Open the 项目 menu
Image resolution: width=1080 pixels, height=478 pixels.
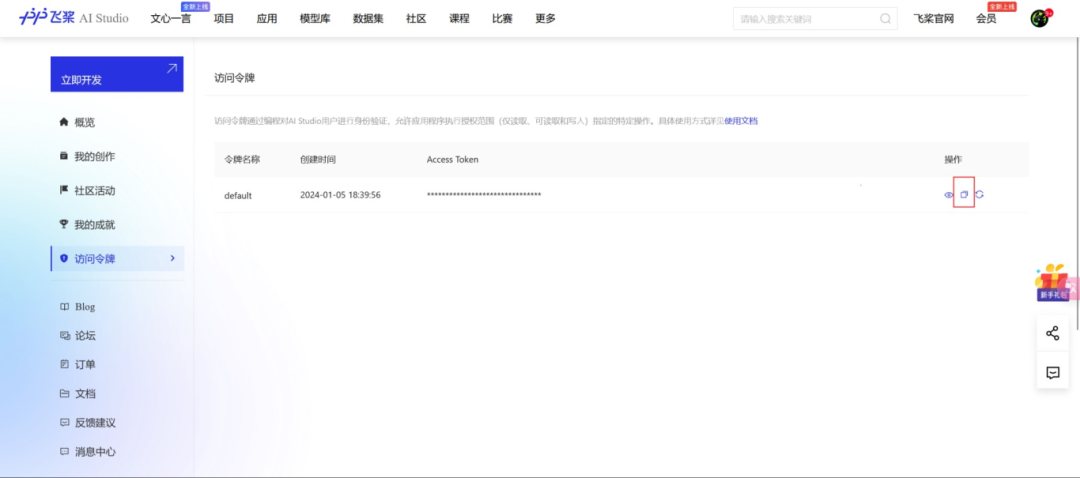224,19
